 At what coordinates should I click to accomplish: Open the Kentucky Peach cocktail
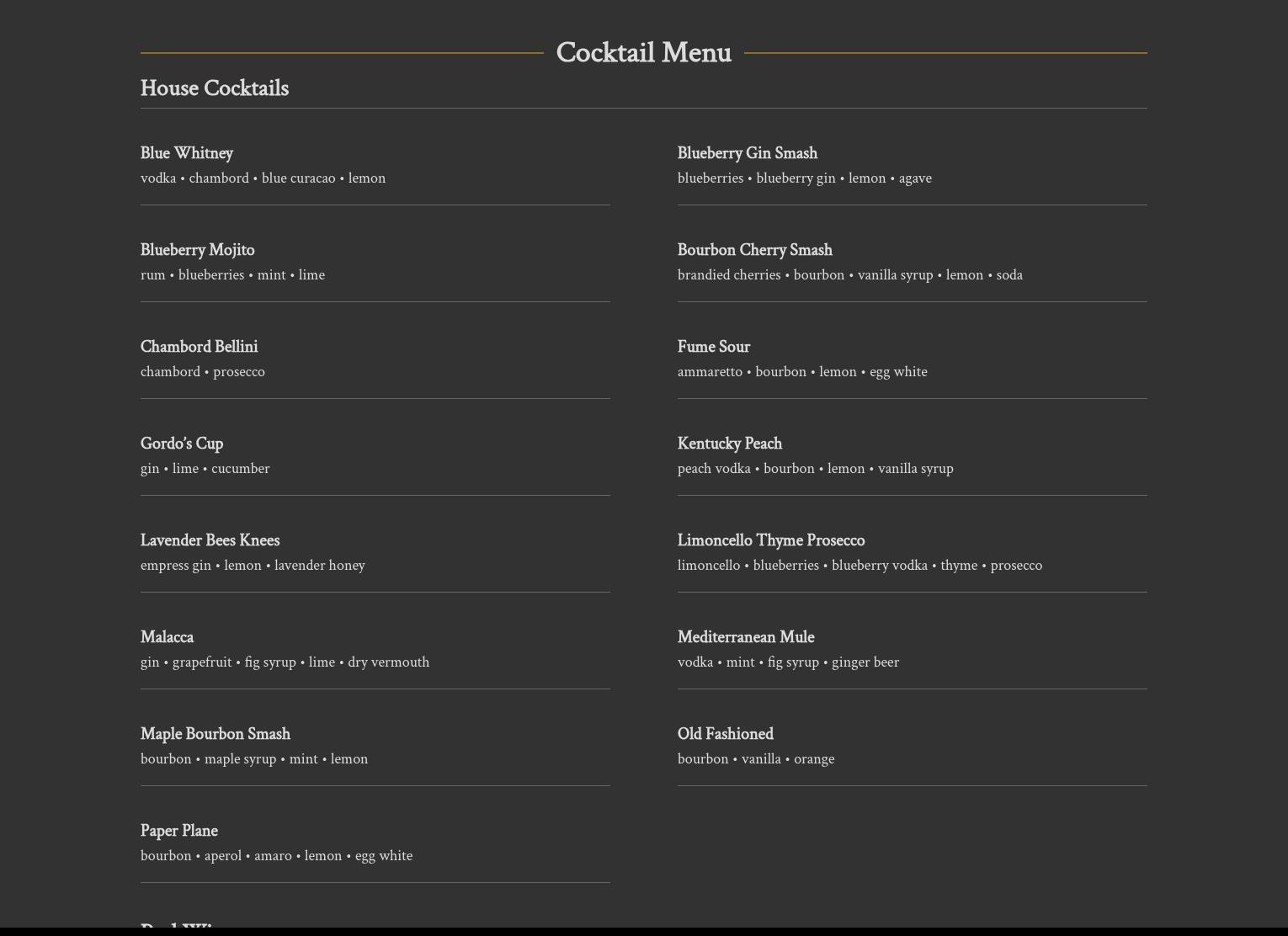pyautogui.click(x=730, y=444)
